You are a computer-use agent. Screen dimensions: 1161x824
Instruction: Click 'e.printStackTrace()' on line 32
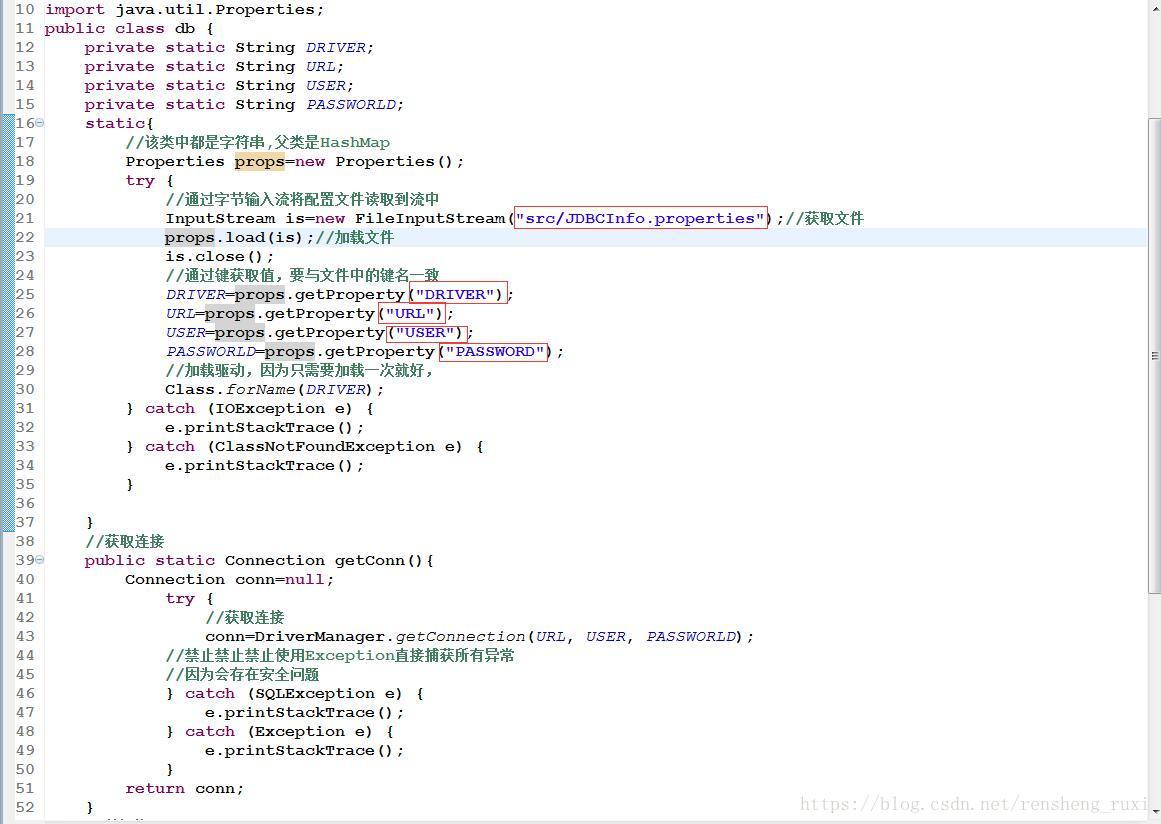[259, 428]
